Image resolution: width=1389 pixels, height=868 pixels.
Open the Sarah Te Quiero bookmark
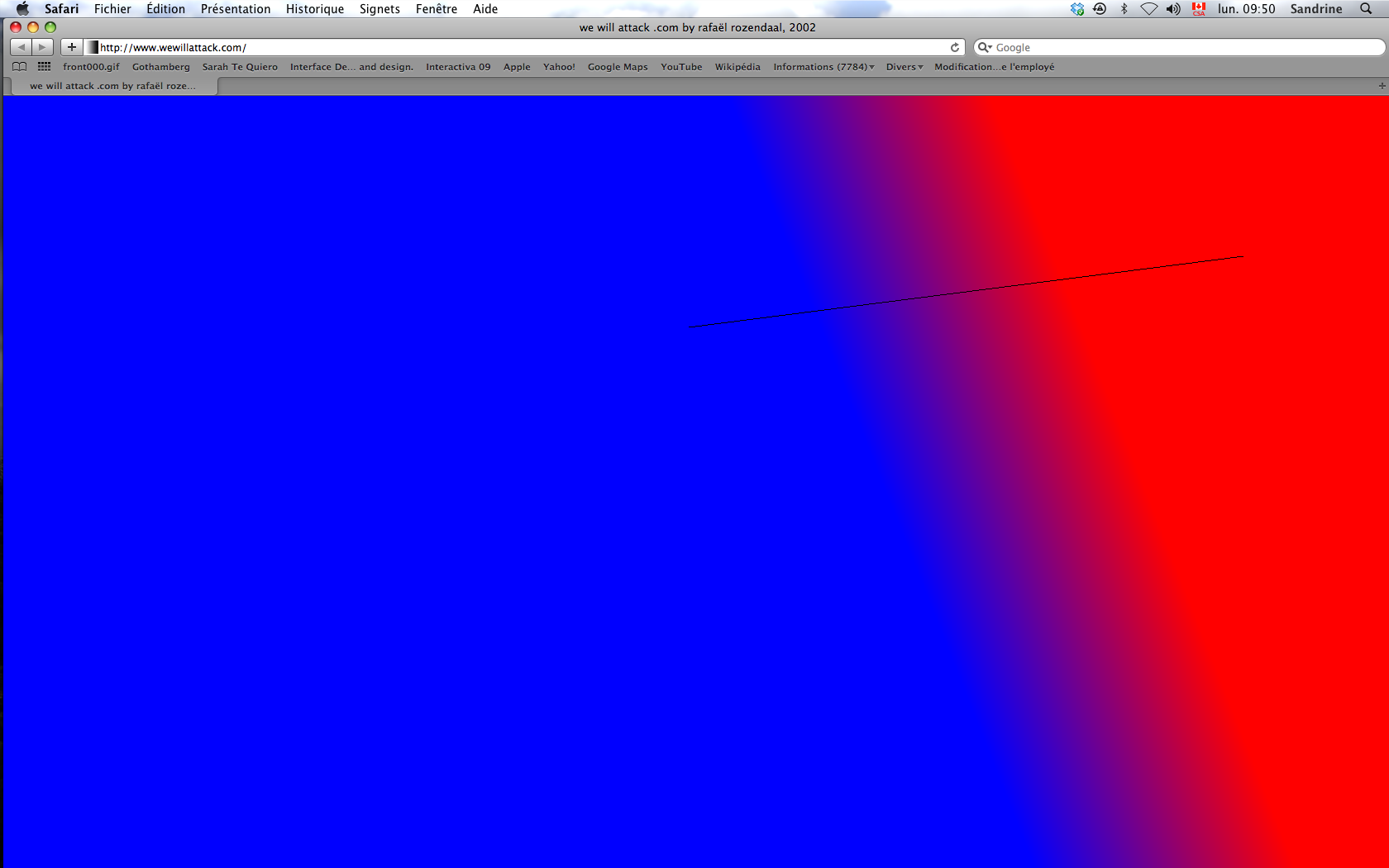tap(240, 67)
